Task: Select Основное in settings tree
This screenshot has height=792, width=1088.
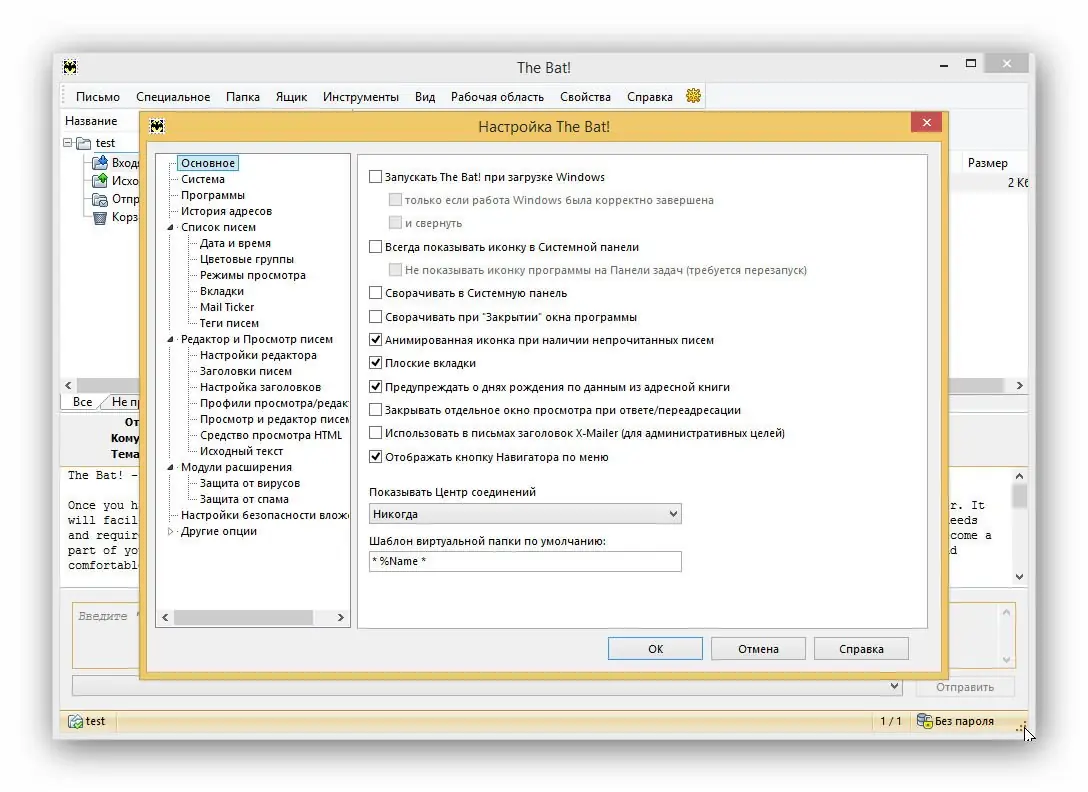Action: [208, 163]
